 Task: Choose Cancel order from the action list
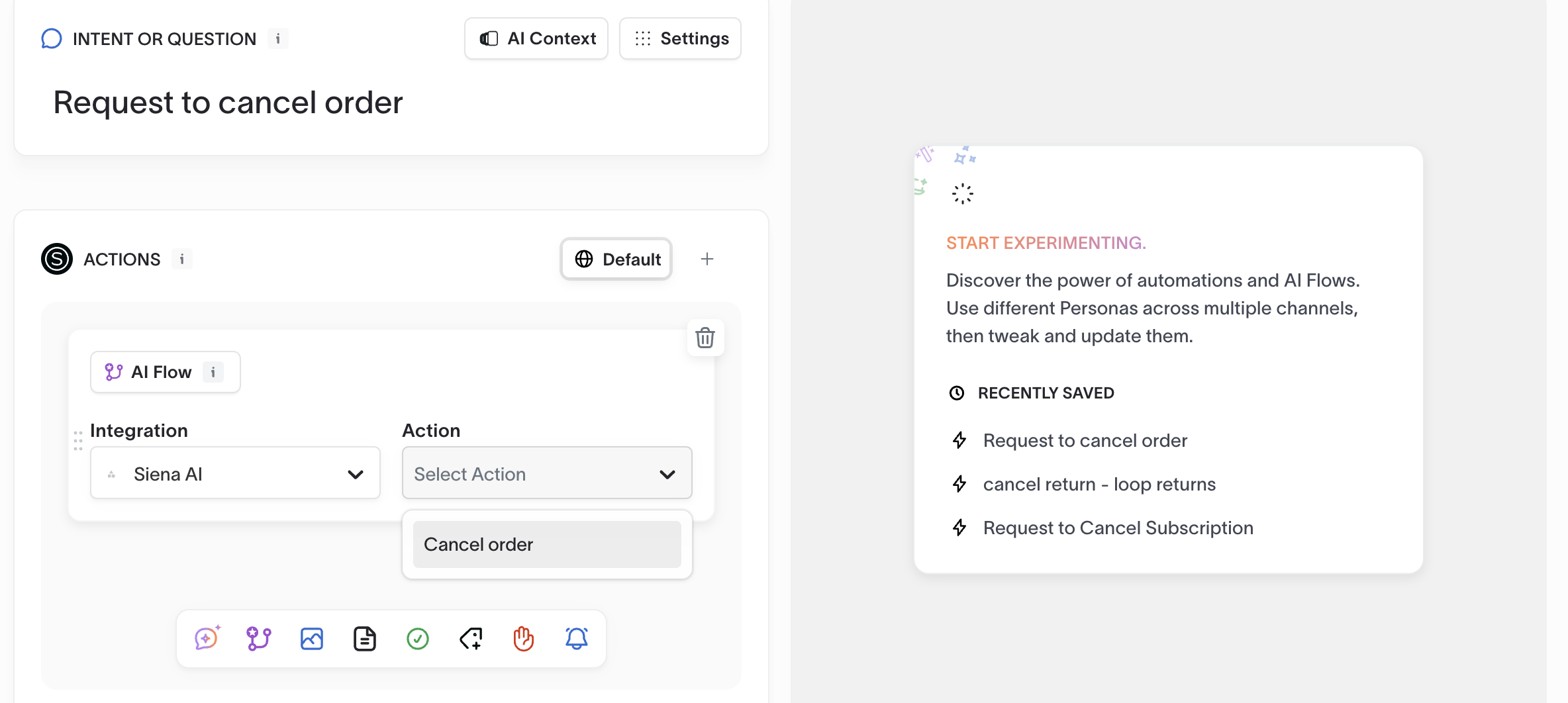547,544
